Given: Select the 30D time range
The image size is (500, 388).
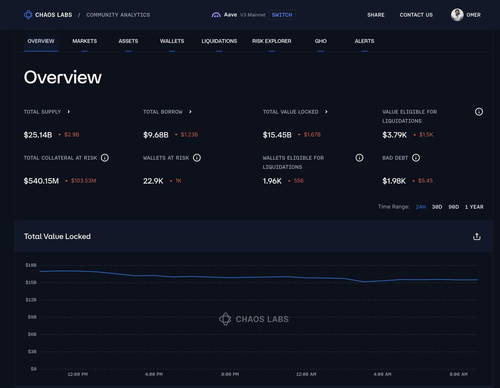Looking at the screenshot, I should 437,207.
